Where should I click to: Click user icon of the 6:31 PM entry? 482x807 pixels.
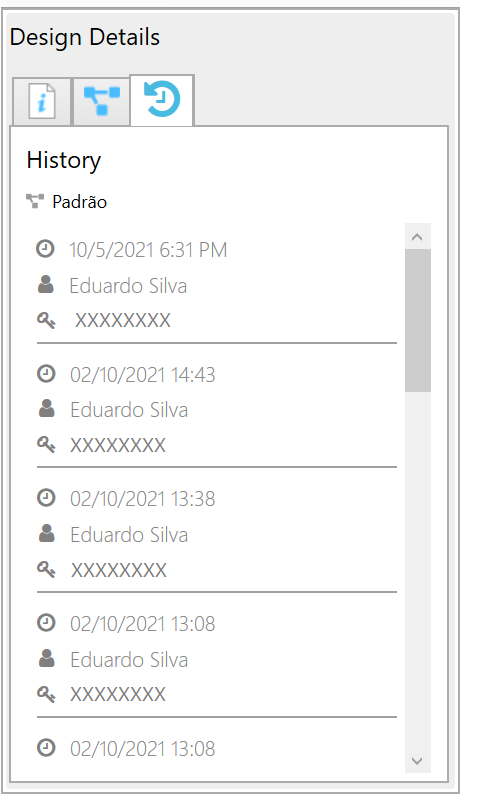point(46,285)
